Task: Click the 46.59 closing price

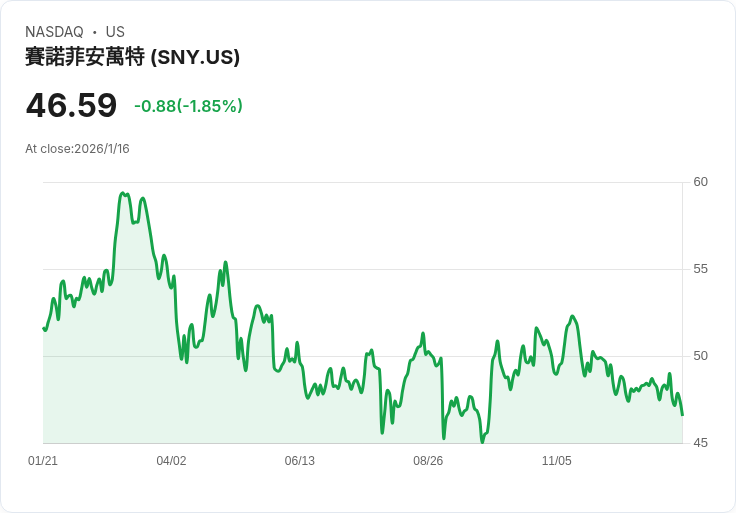Action: pos(71,105)
